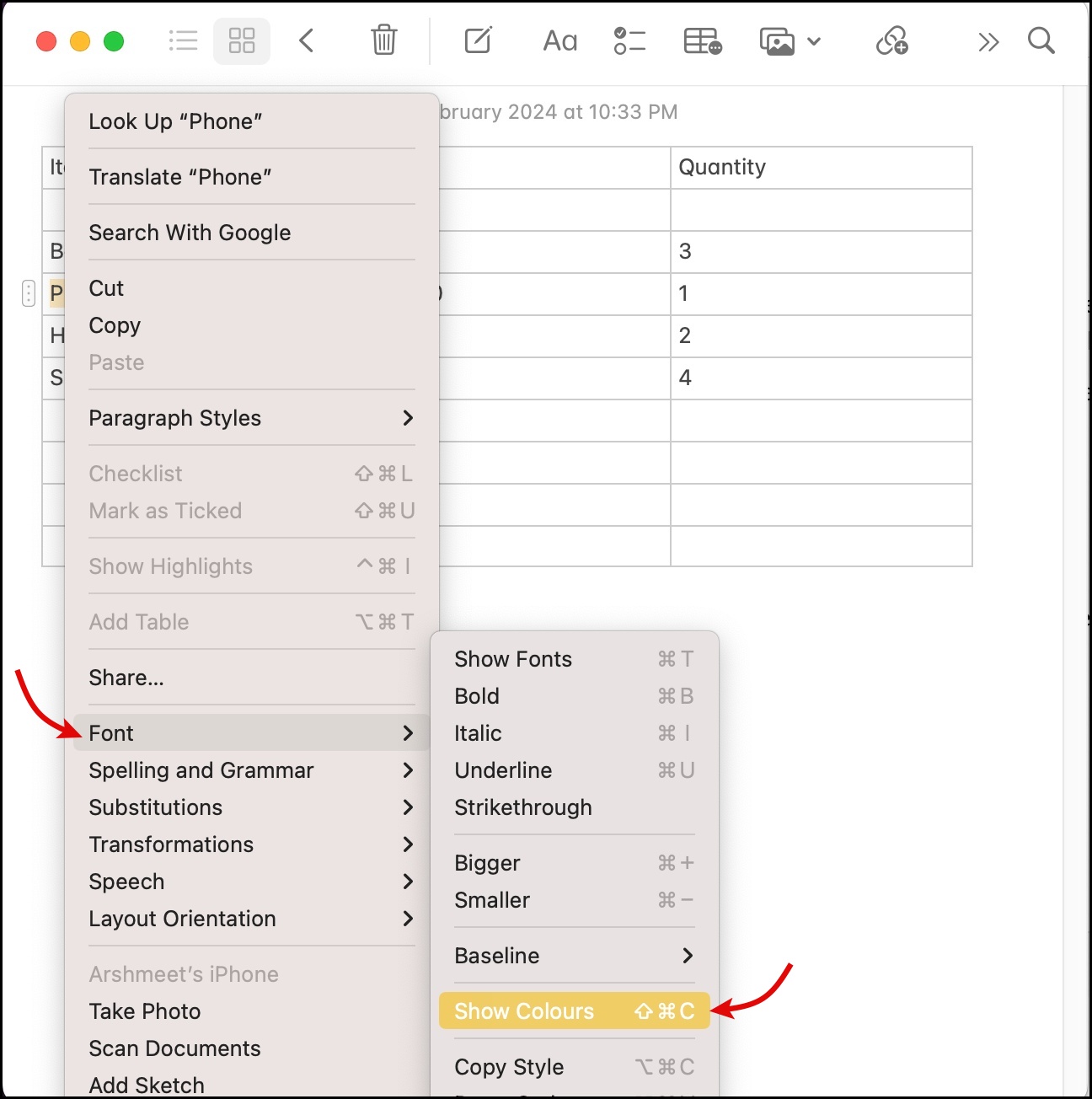The height and width of the screenshot is (1099, 1092).
Task: Click Search With Google
Action: 190,233
